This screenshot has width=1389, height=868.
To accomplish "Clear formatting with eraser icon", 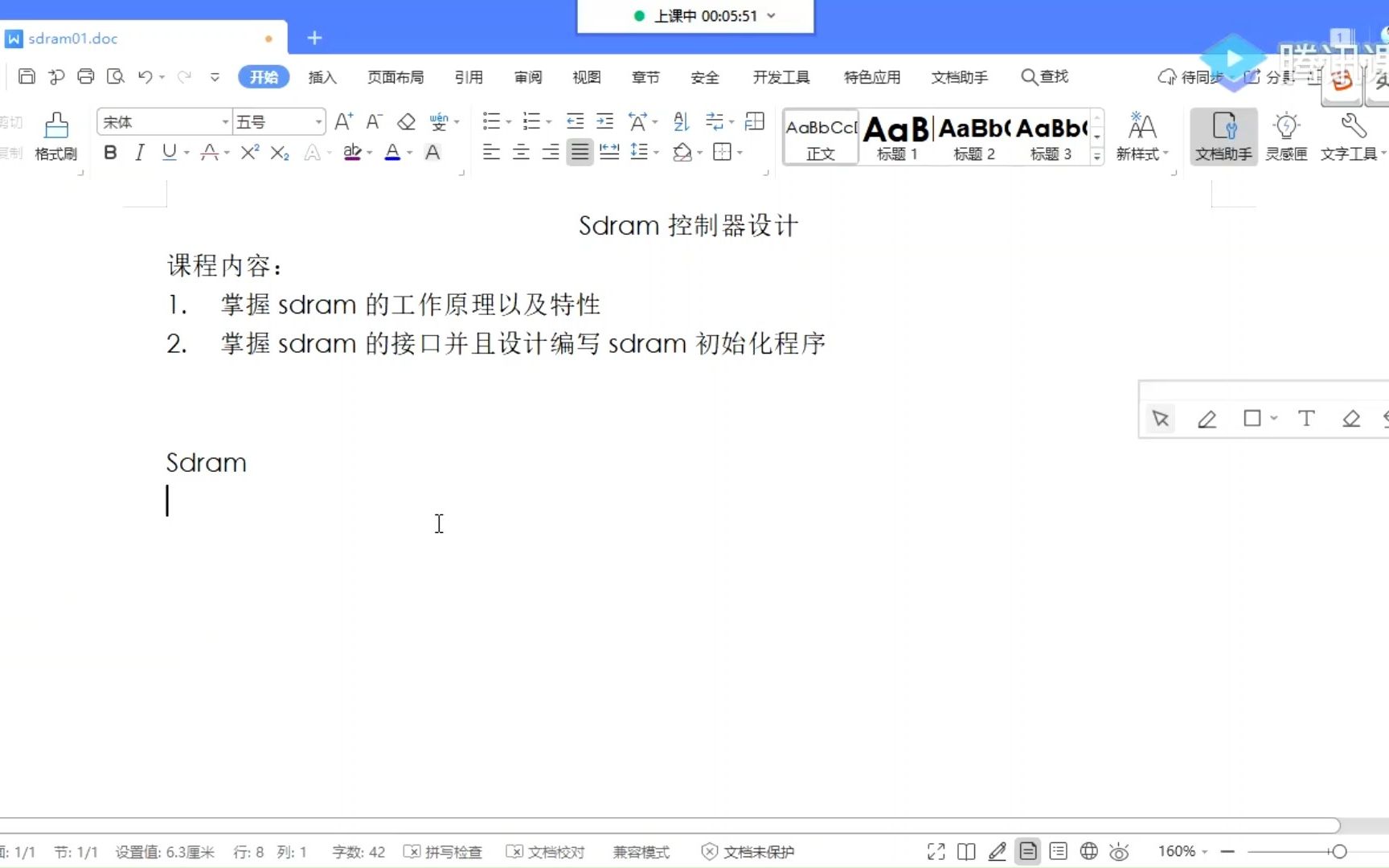I will click(x=406, y=121).
